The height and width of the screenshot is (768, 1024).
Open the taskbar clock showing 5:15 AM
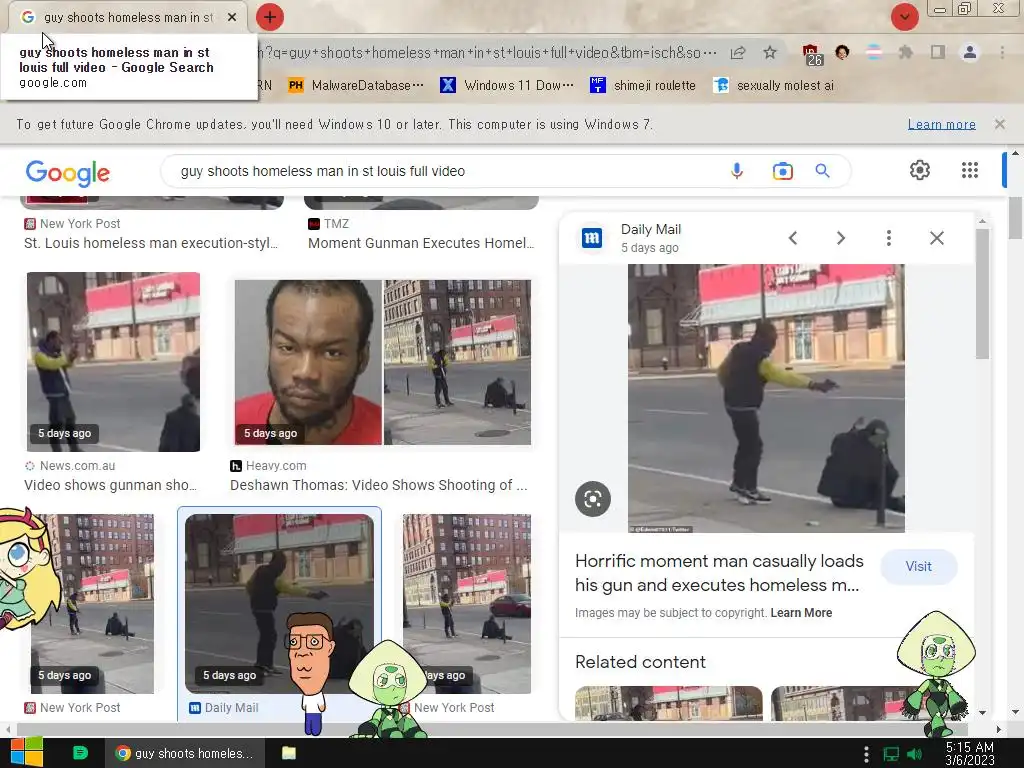click(x=970, y=754)
